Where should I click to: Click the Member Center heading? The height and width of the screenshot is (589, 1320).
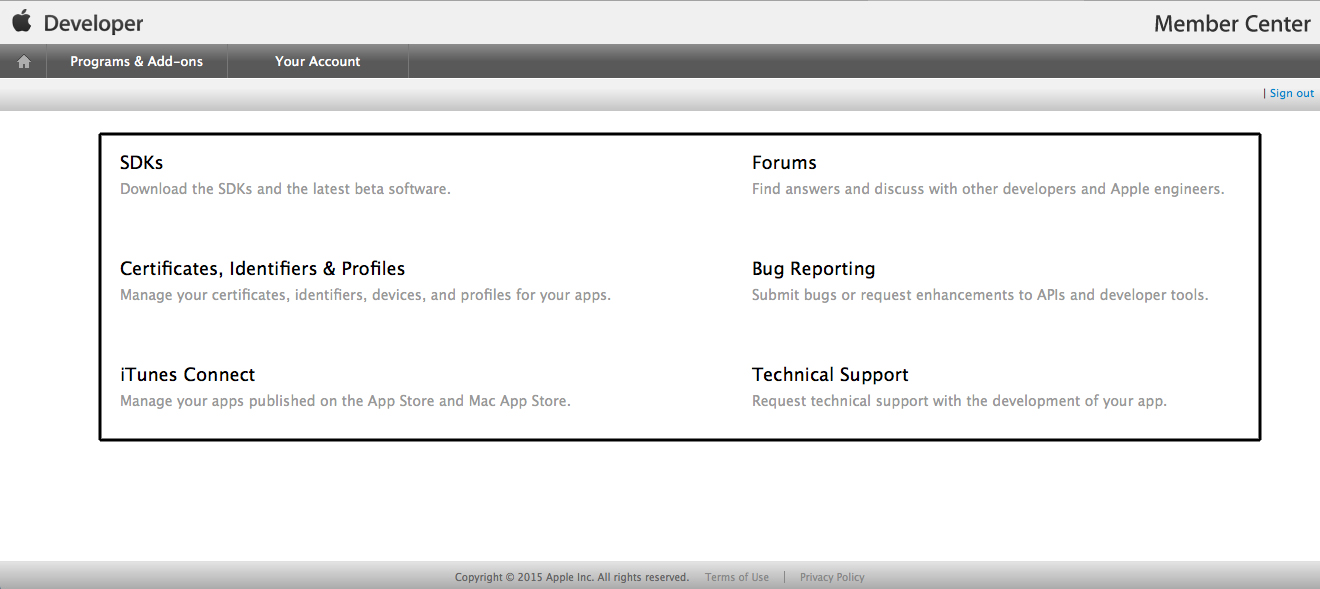1232,24
